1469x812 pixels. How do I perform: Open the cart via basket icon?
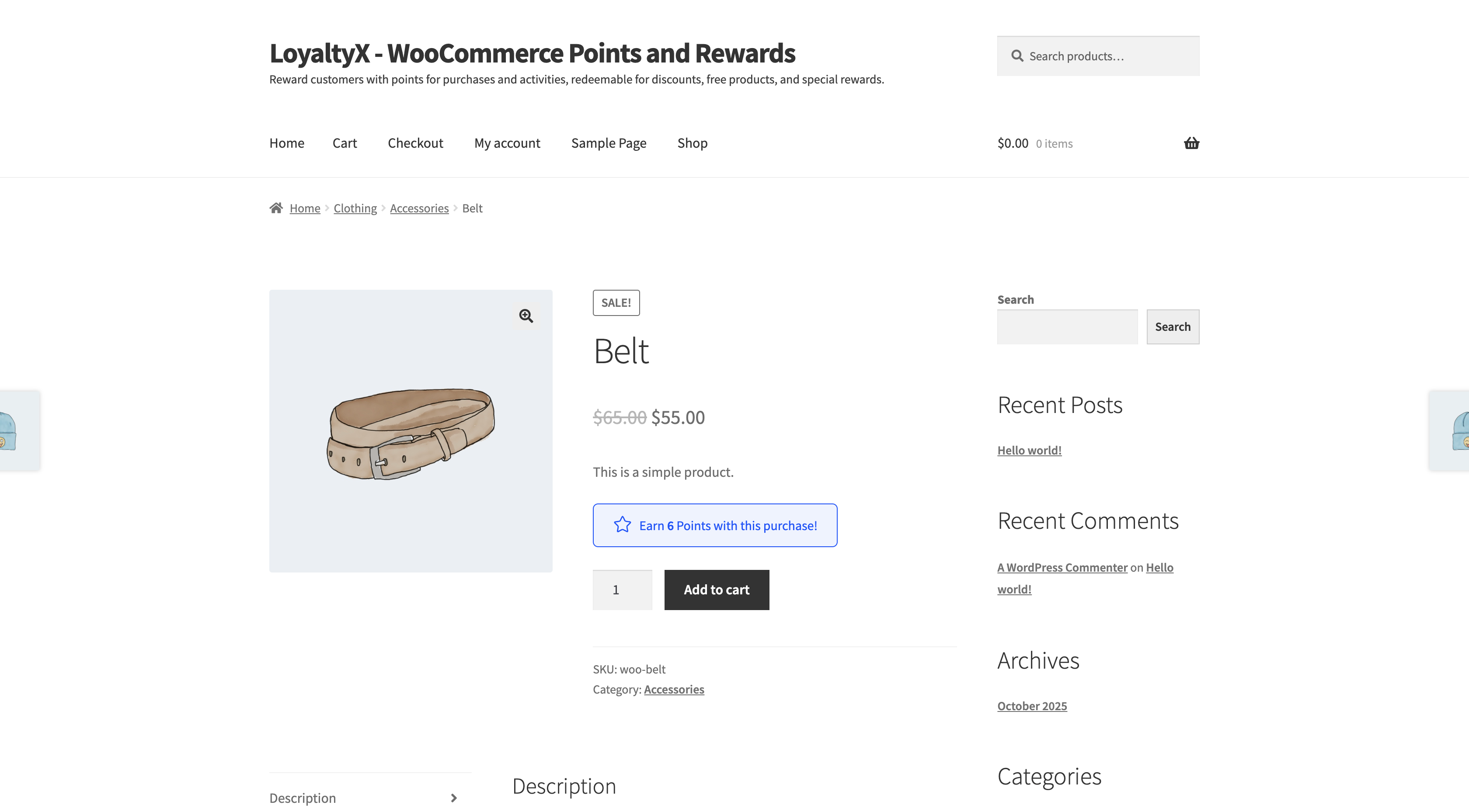point(1191,143)
